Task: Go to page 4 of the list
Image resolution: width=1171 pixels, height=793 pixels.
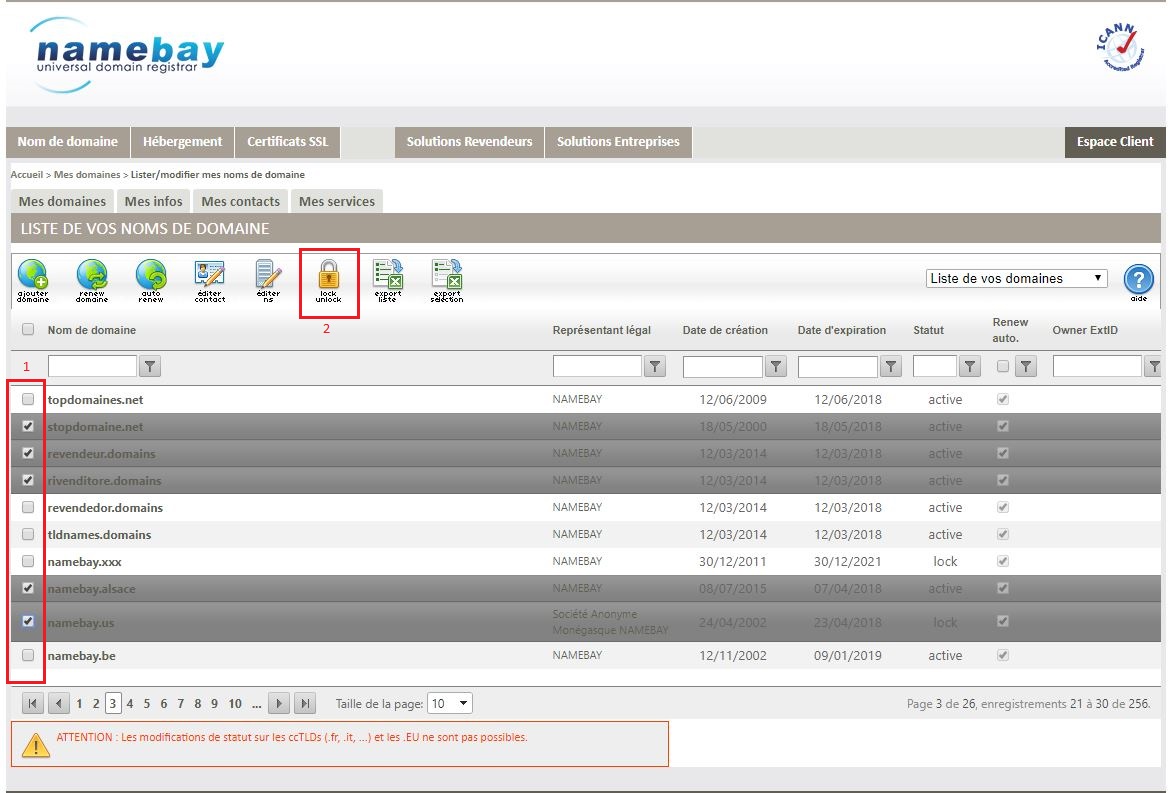Action: pyautogui.click(x=130, y=703)
